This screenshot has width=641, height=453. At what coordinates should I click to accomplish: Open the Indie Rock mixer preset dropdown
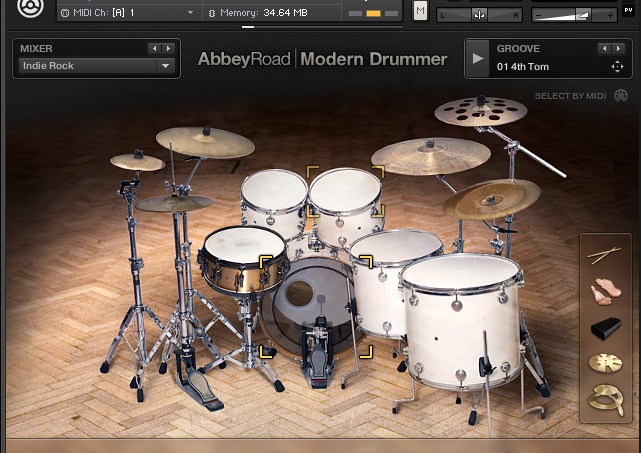coord(97,66)
